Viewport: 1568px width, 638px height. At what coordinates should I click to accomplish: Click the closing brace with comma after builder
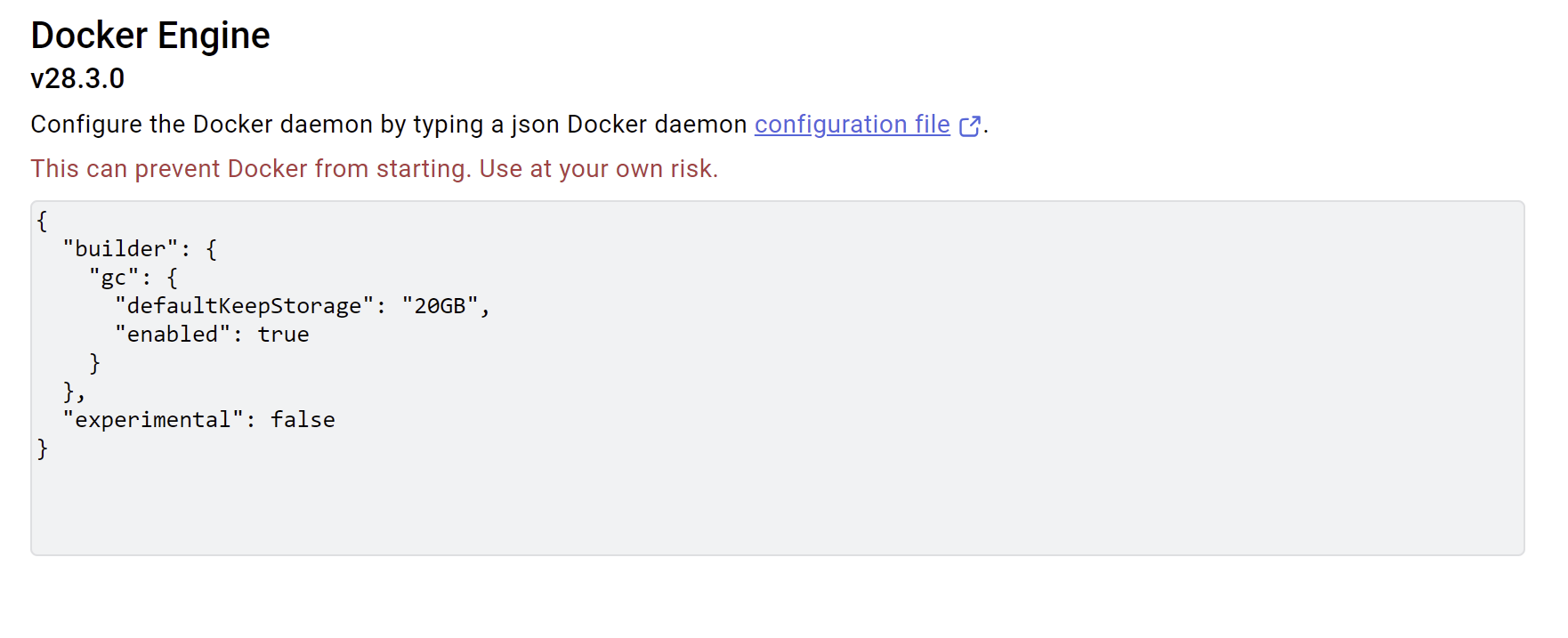[x=74, y=392]
